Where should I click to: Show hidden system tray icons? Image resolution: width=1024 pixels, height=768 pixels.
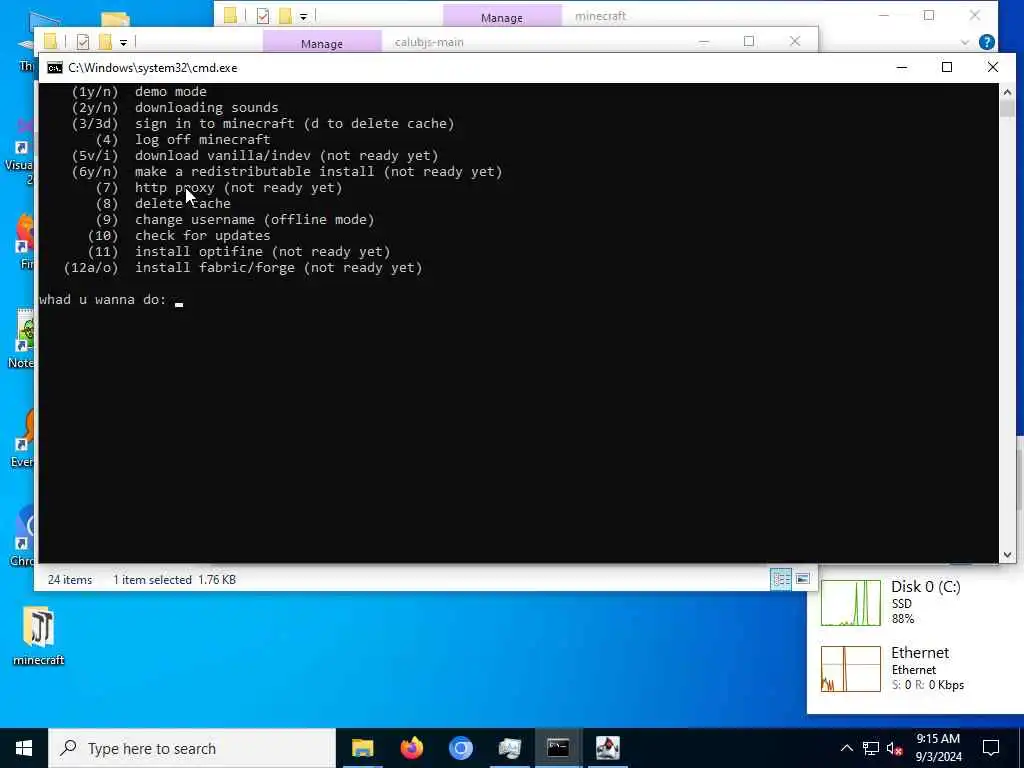coord(846,748)
